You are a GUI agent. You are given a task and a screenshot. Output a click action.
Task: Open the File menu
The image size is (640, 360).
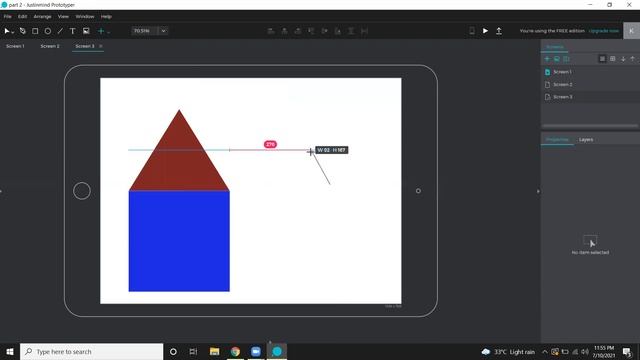[x=8, y=17]
